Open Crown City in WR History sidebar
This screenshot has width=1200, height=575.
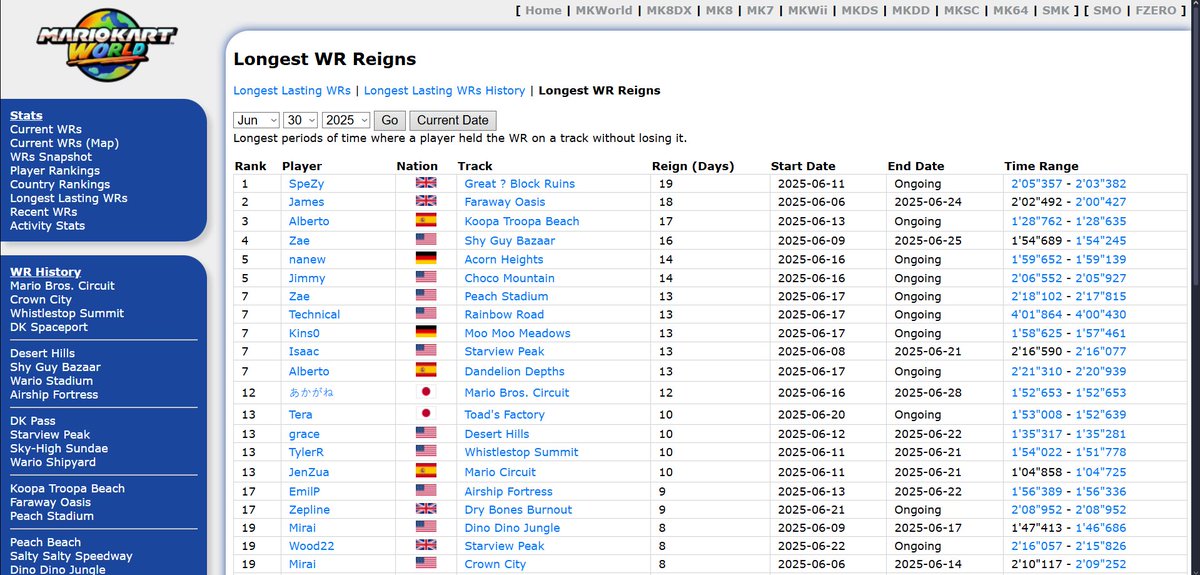pyautogui.click(x=41, y=299)
